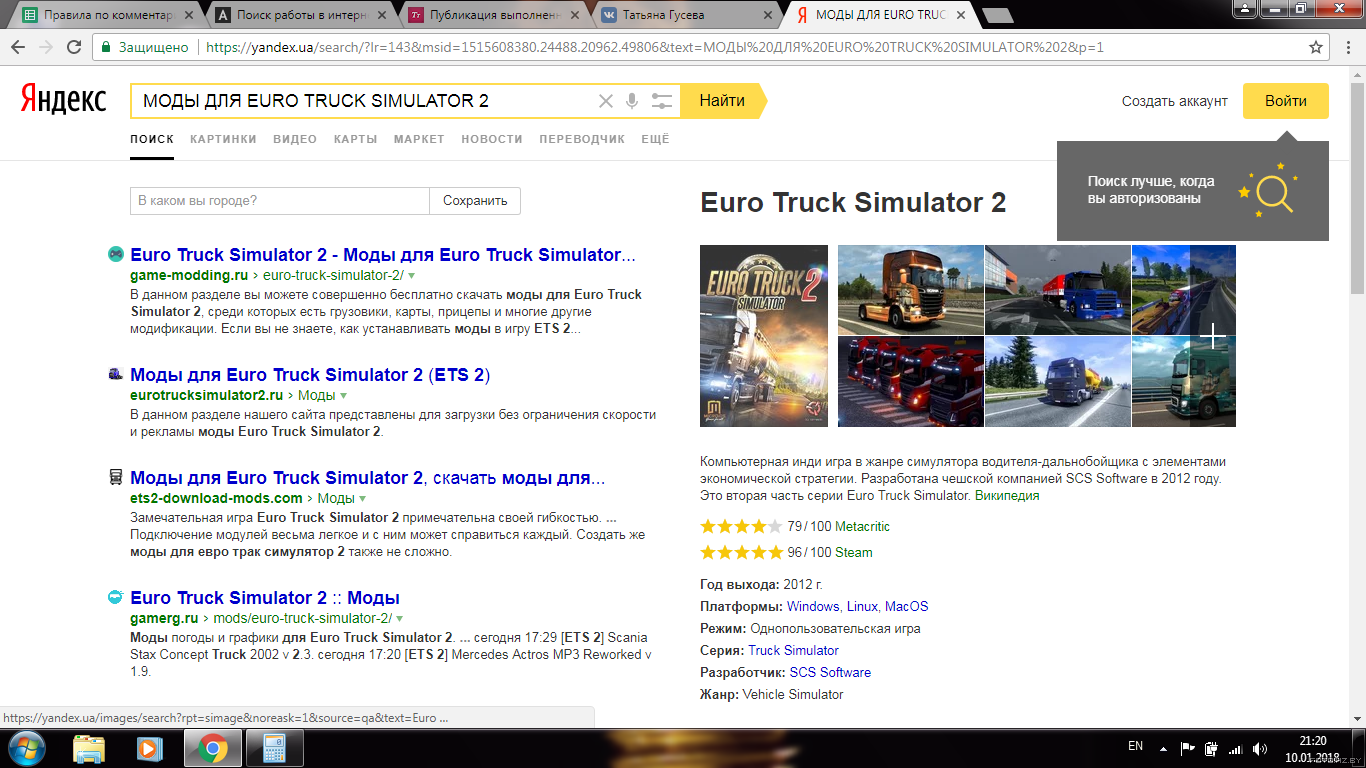Switch to НОВОСТИ tab
This screenshot has height=768, width=1366.
tap(492, 139)
